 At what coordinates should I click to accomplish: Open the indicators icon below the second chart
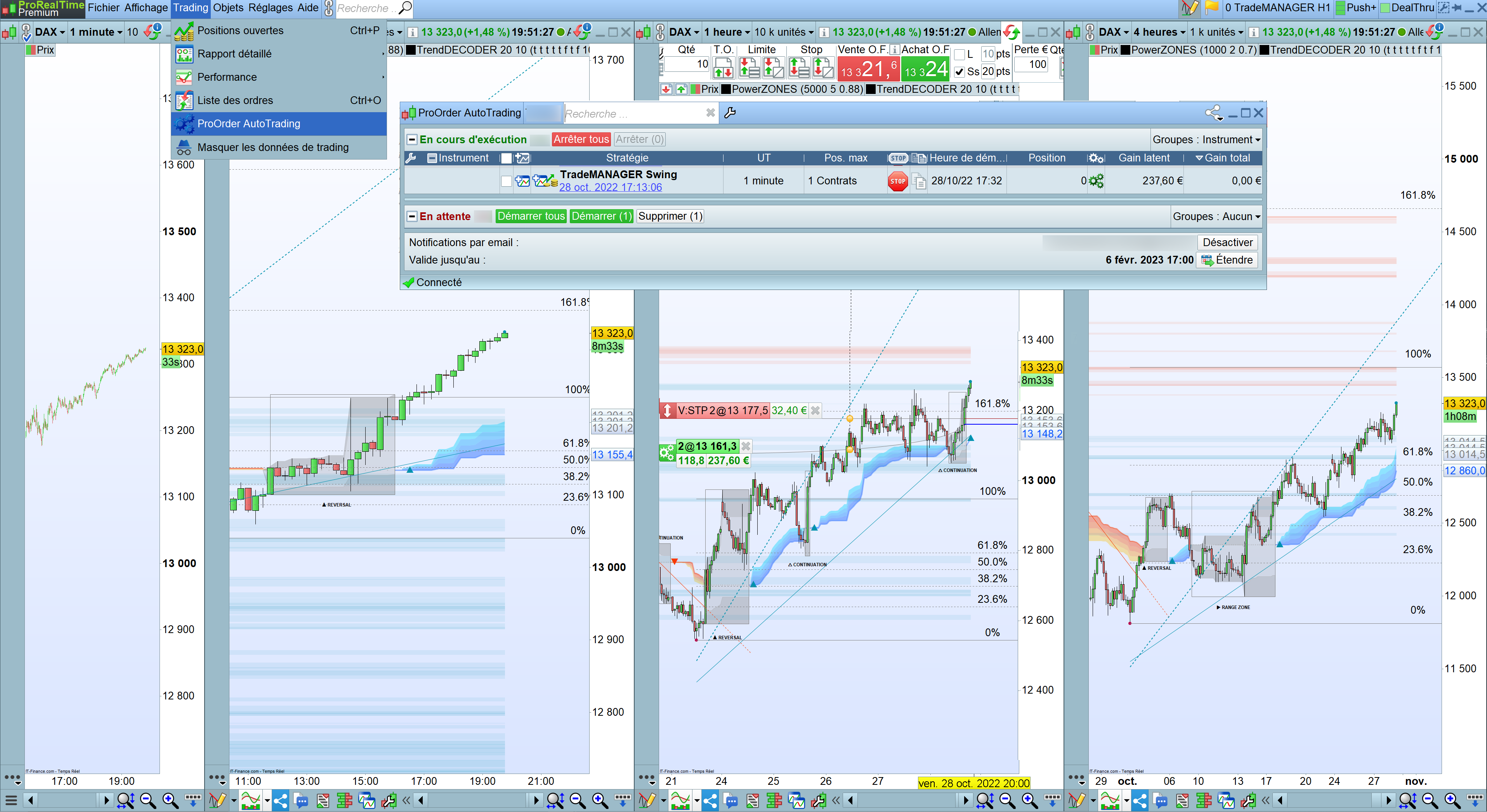(x=250, y=800)
